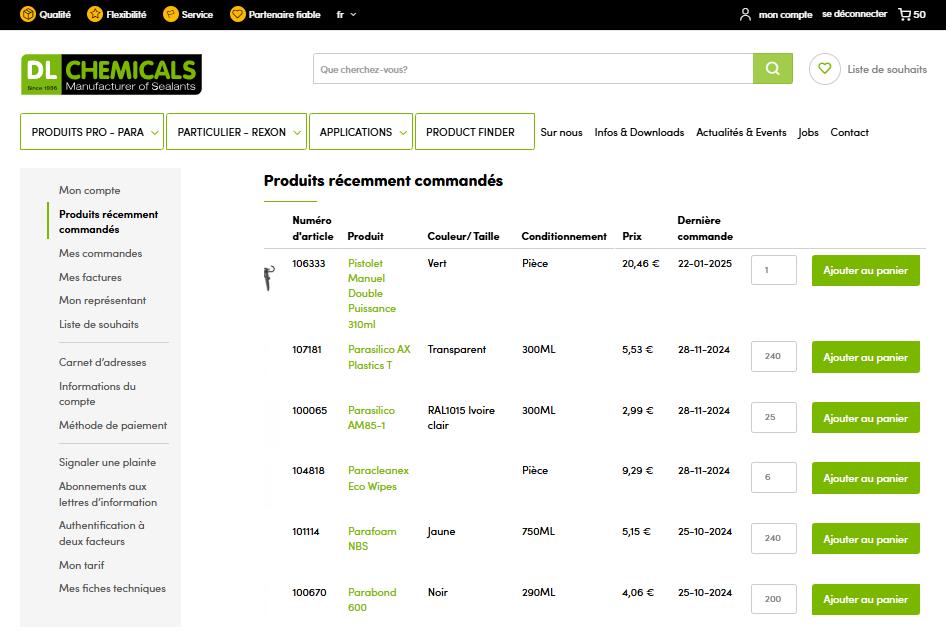Image resolution: width=946 pixels, height=633 pixels.
Task: Open Authentification à deux facteurs
Action: [101, 533]
